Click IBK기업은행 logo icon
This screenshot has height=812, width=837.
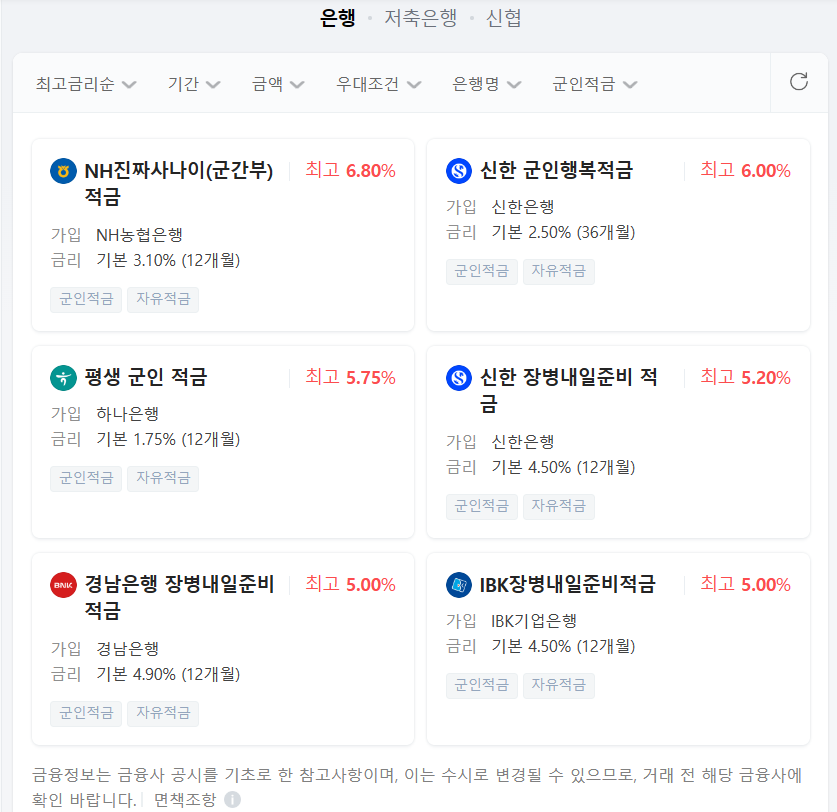click(459, 585)
